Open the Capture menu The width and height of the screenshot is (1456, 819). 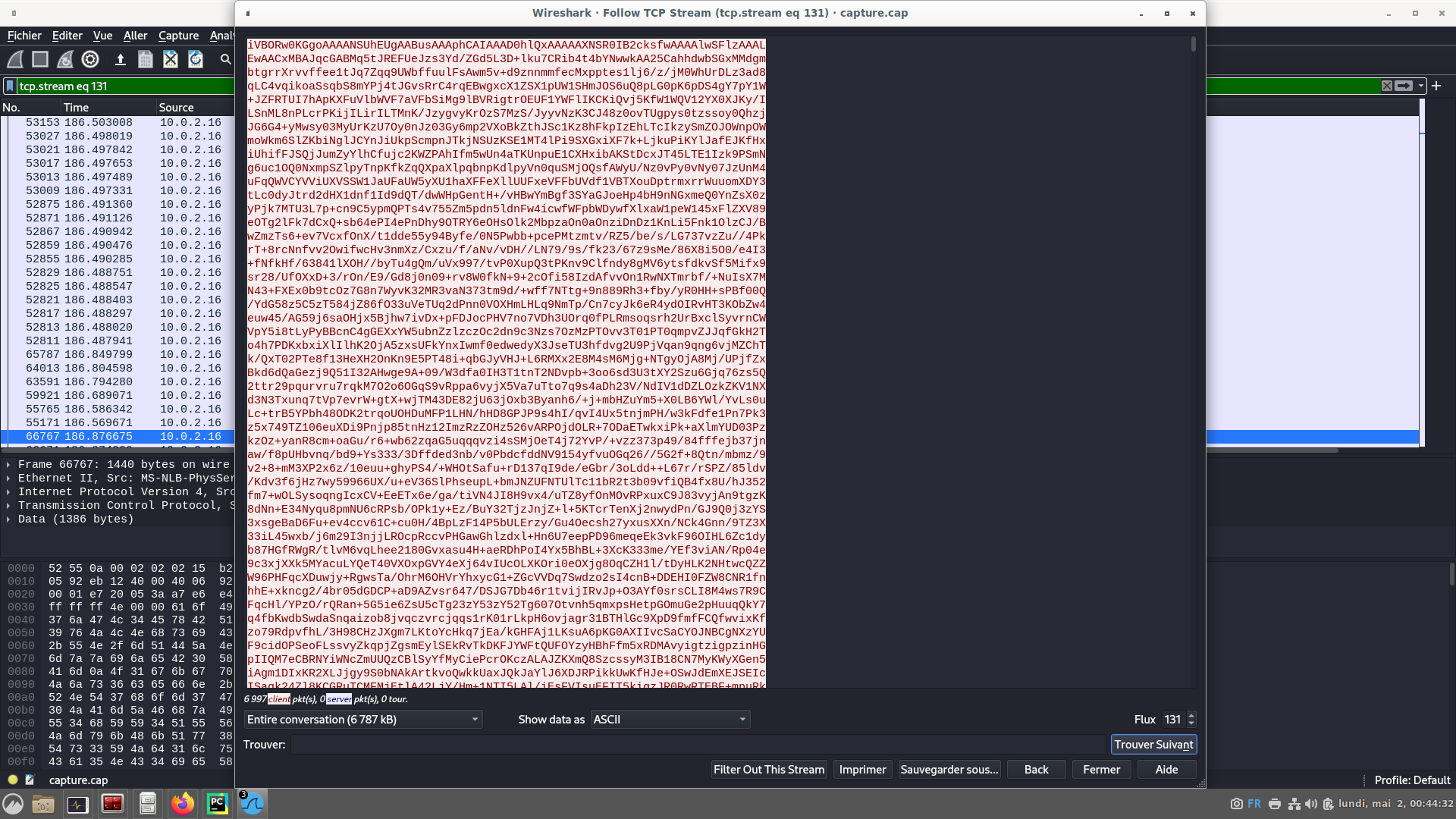pyautogui.click(x=178, y=36)
